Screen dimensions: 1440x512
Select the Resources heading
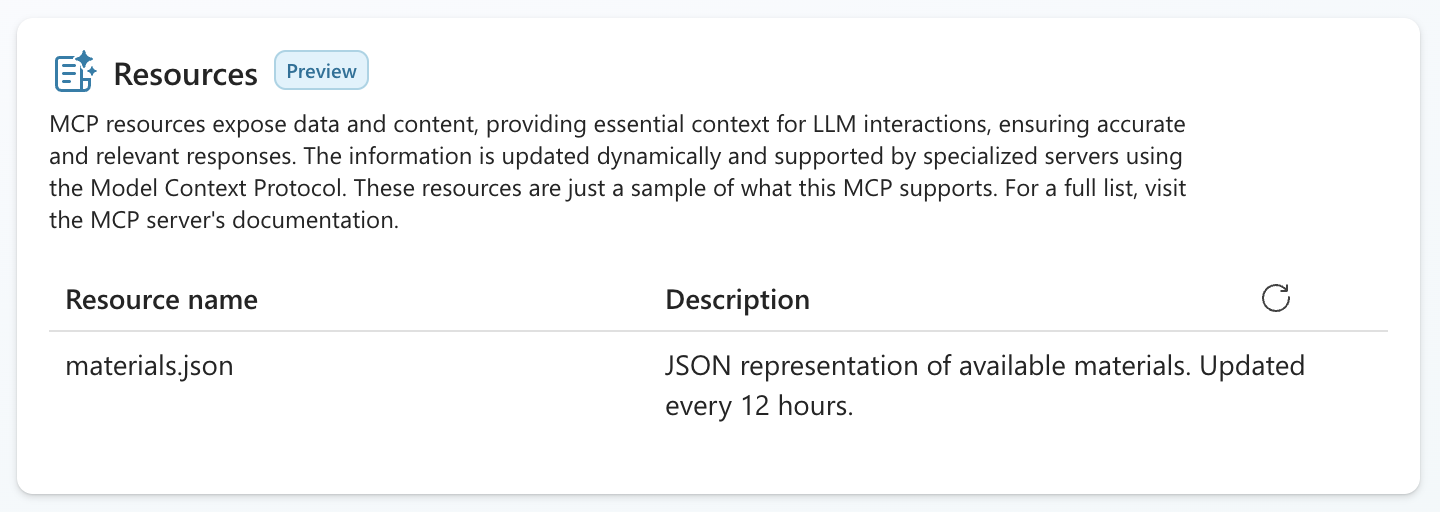coord(185,74)
